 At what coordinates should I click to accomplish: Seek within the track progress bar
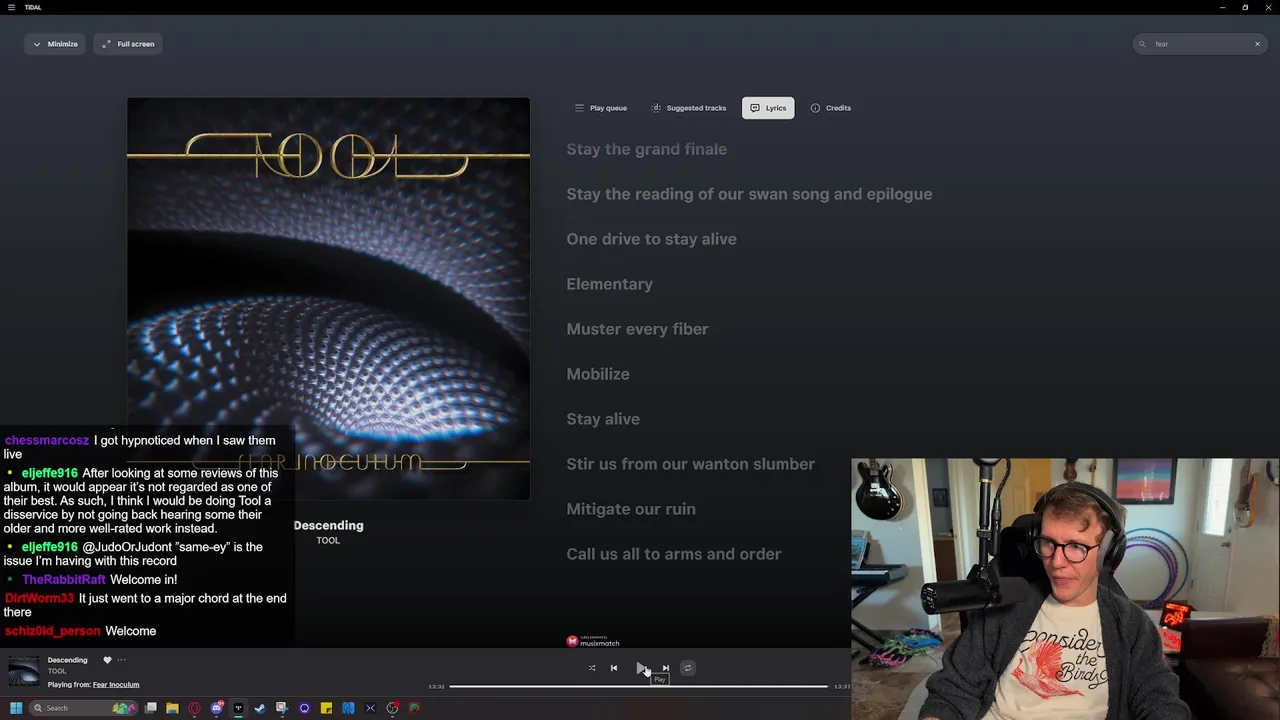click(x=638, y=686)
